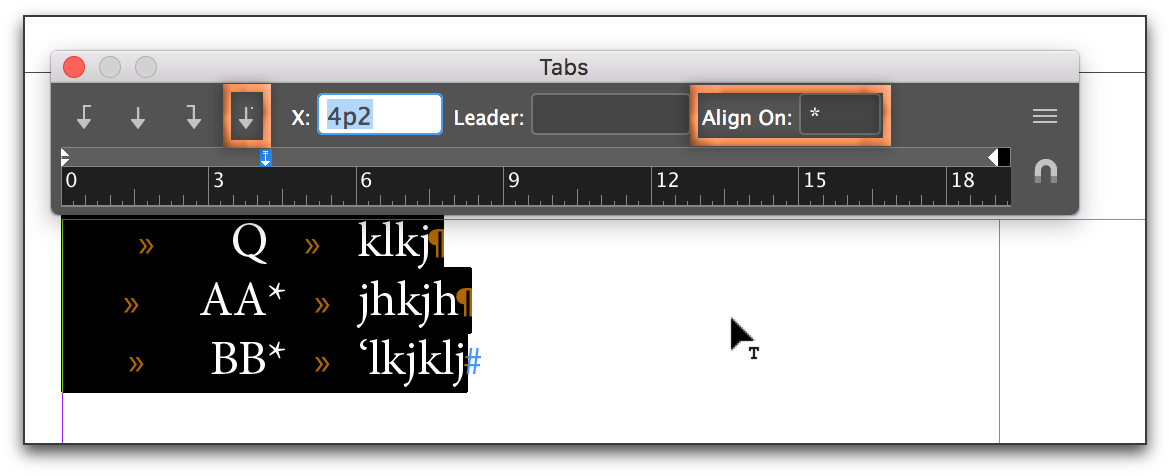
Task: Click the blue tab stop marker on ruler
Action: point(266,157)
